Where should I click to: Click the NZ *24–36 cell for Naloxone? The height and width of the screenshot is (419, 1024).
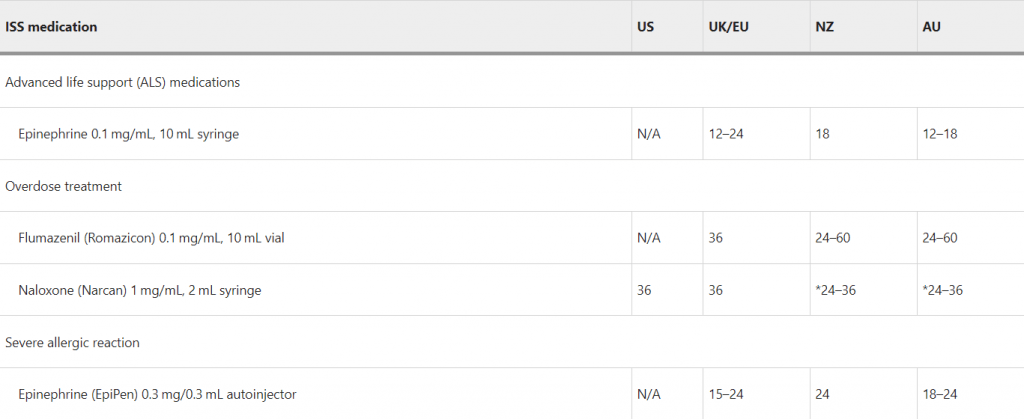coord(836,290)
